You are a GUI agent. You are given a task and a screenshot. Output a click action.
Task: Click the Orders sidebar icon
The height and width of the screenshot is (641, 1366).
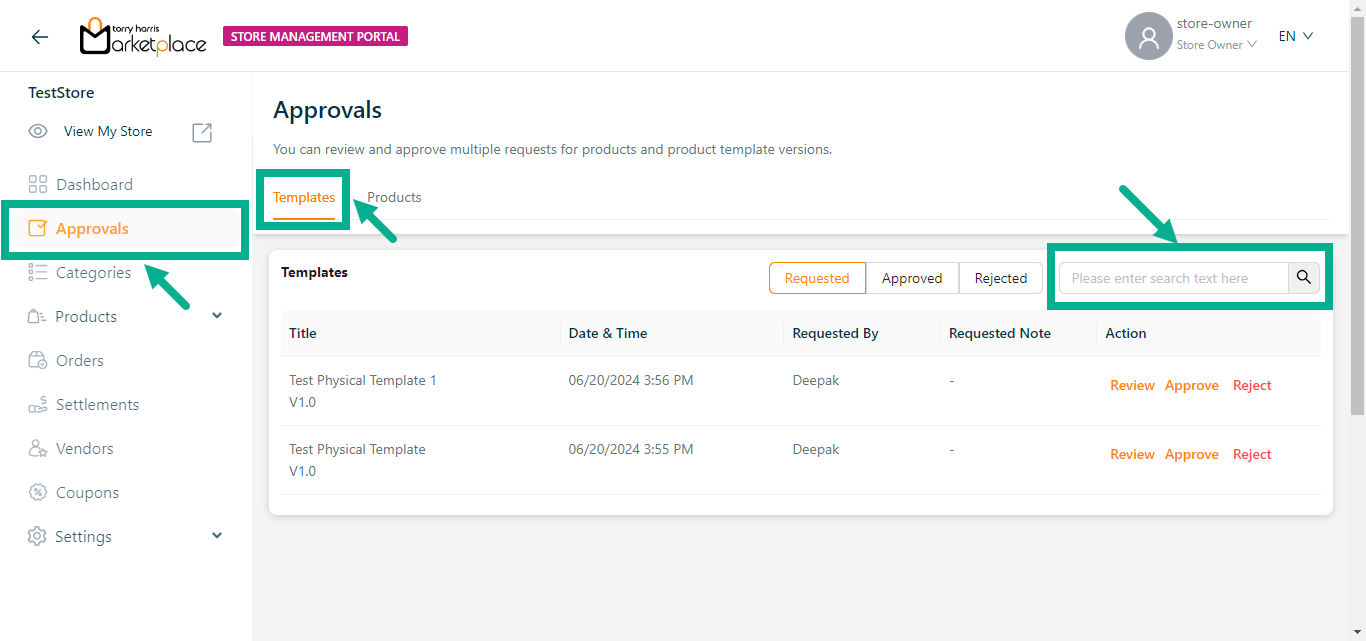click(38, 360)
